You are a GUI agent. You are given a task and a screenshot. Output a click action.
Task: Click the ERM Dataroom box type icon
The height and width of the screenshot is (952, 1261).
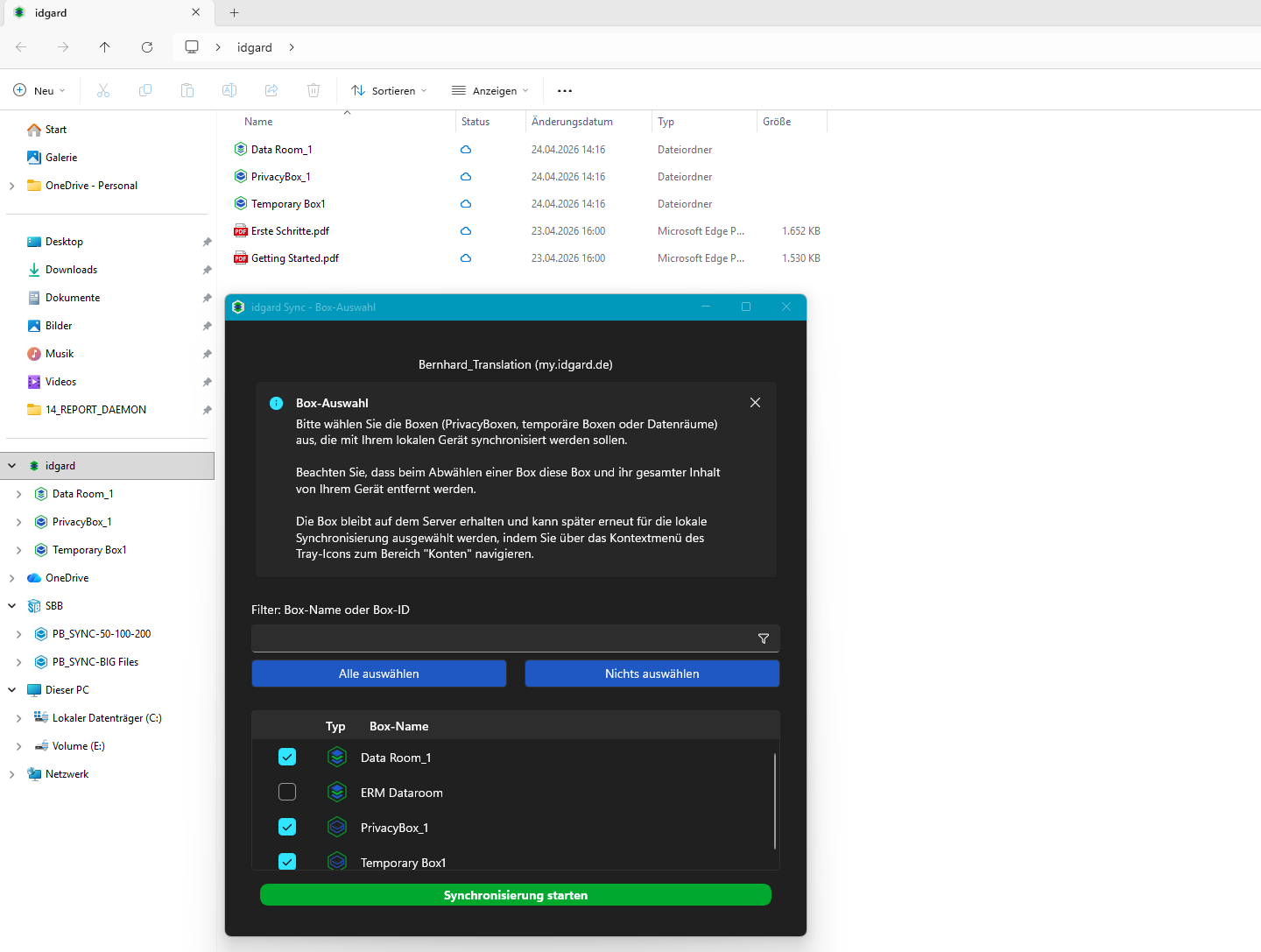[x=337, y=792]
